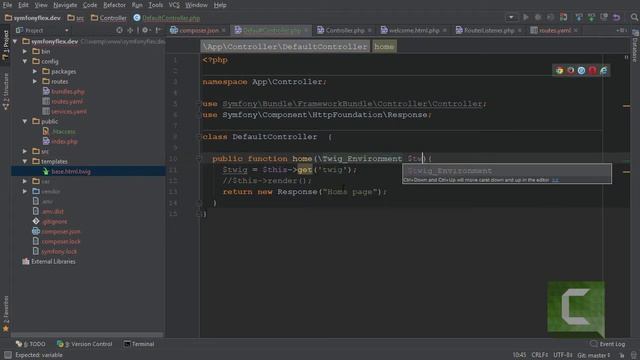Open the Structure tool window
The width and height of the screenshot is (640, 360).
tap(5, 92)
